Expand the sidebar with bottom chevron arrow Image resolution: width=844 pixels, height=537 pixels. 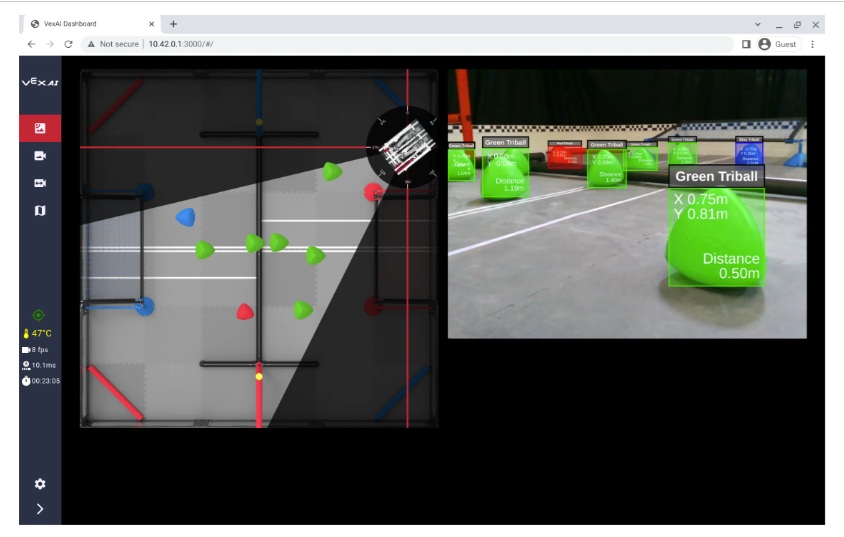pyautogui.click(x=40, y=509)
